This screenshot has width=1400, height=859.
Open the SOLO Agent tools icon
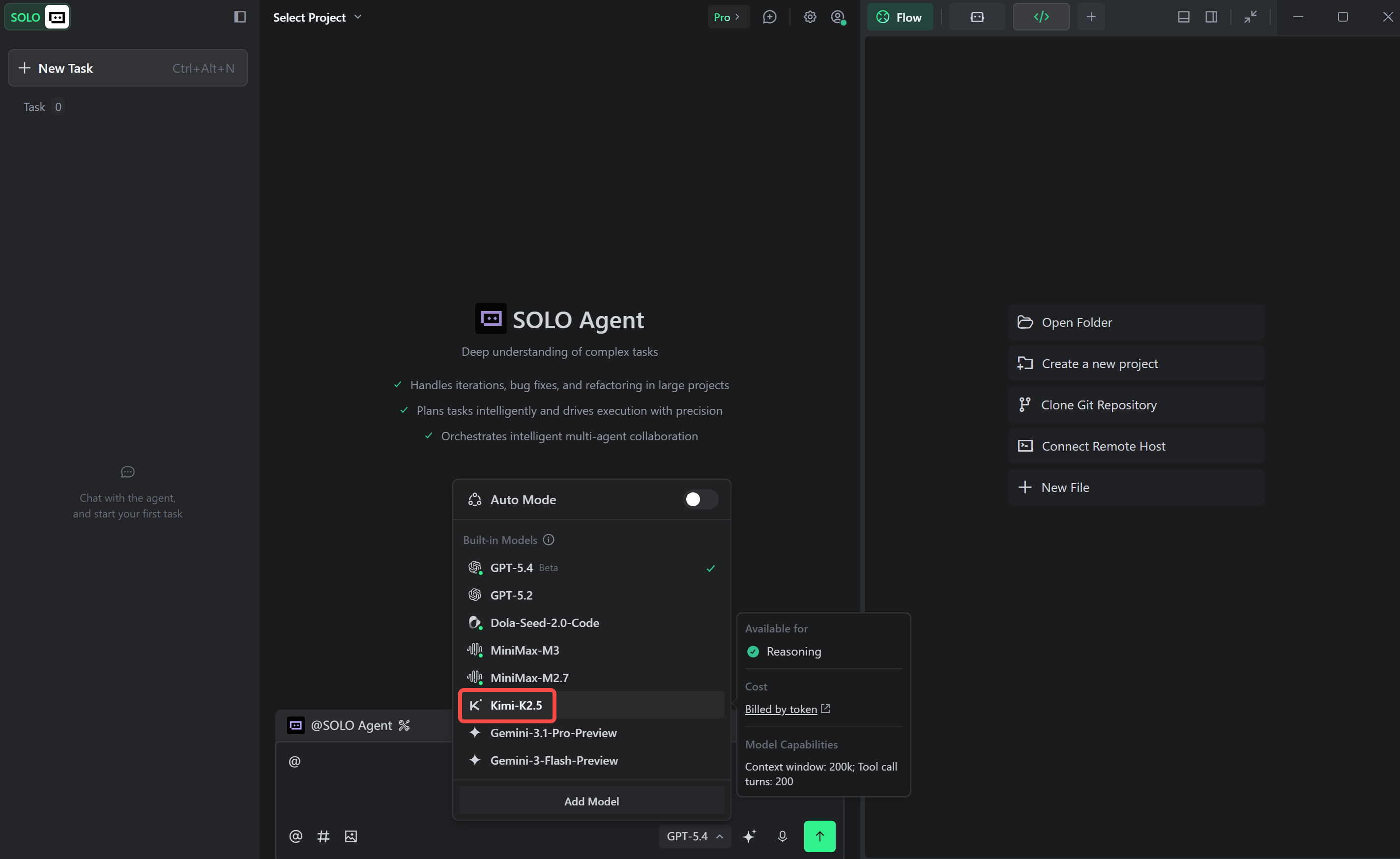point(404,725)
